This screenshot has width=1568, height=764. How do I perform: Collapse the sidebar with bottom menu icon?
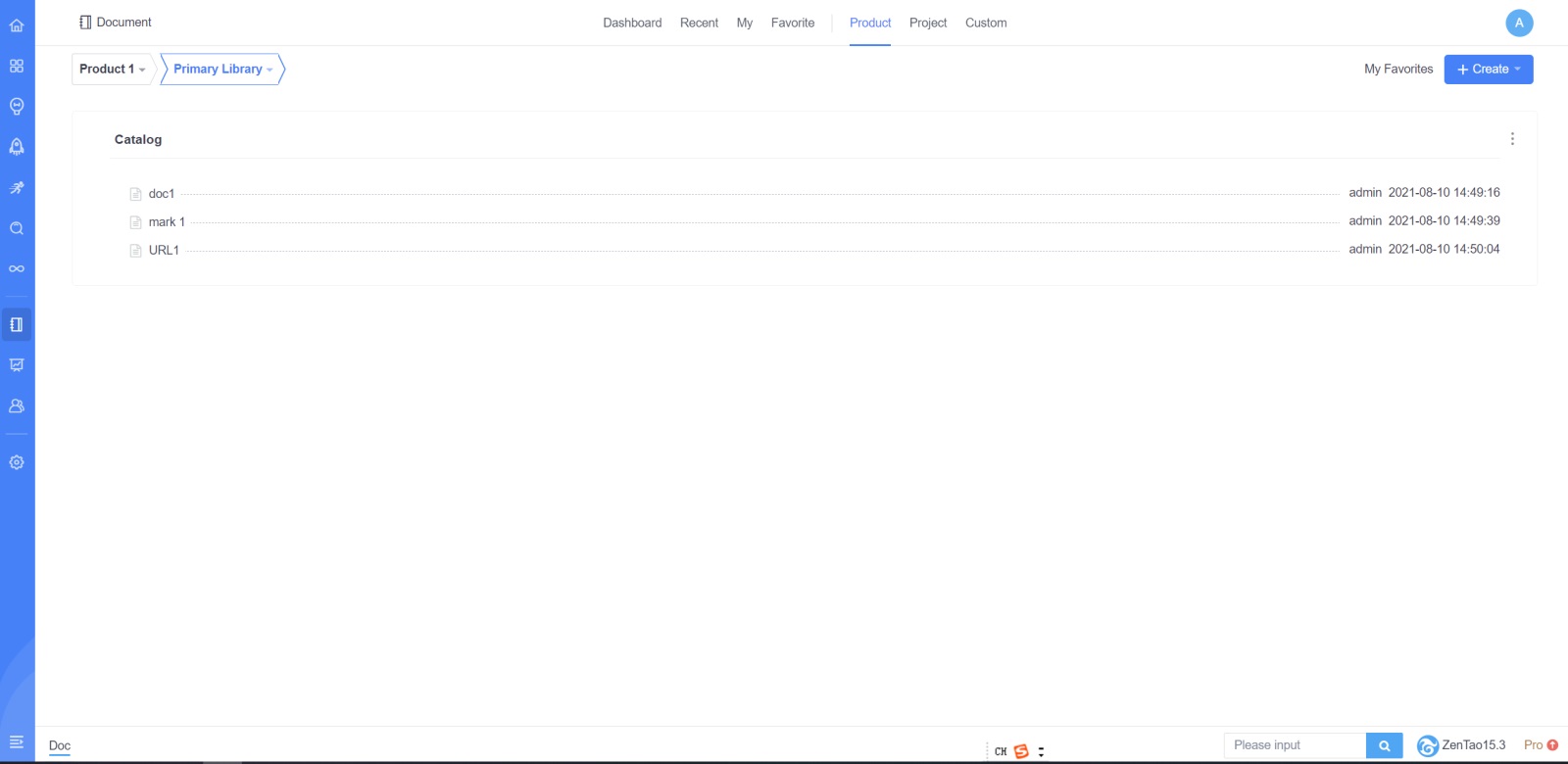click(x=17, y=742)
